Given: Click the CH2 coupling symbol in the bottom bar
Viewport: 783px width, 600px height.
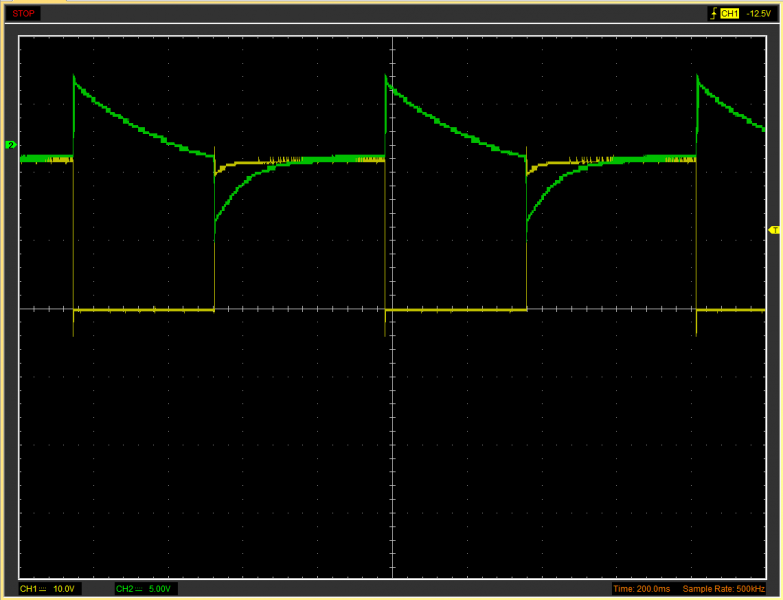Looking at the screenshot, I should (141, 589).
